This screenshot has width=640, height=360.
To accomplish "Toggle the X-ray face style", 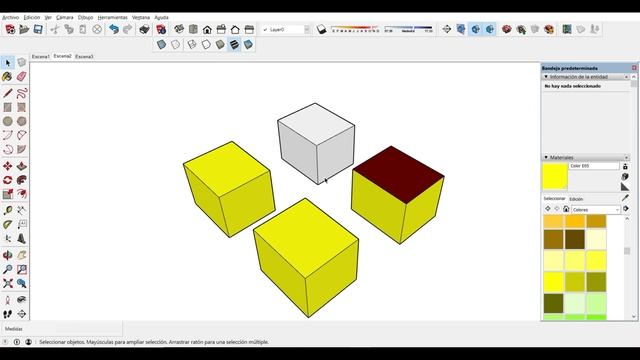I will 162,44.
